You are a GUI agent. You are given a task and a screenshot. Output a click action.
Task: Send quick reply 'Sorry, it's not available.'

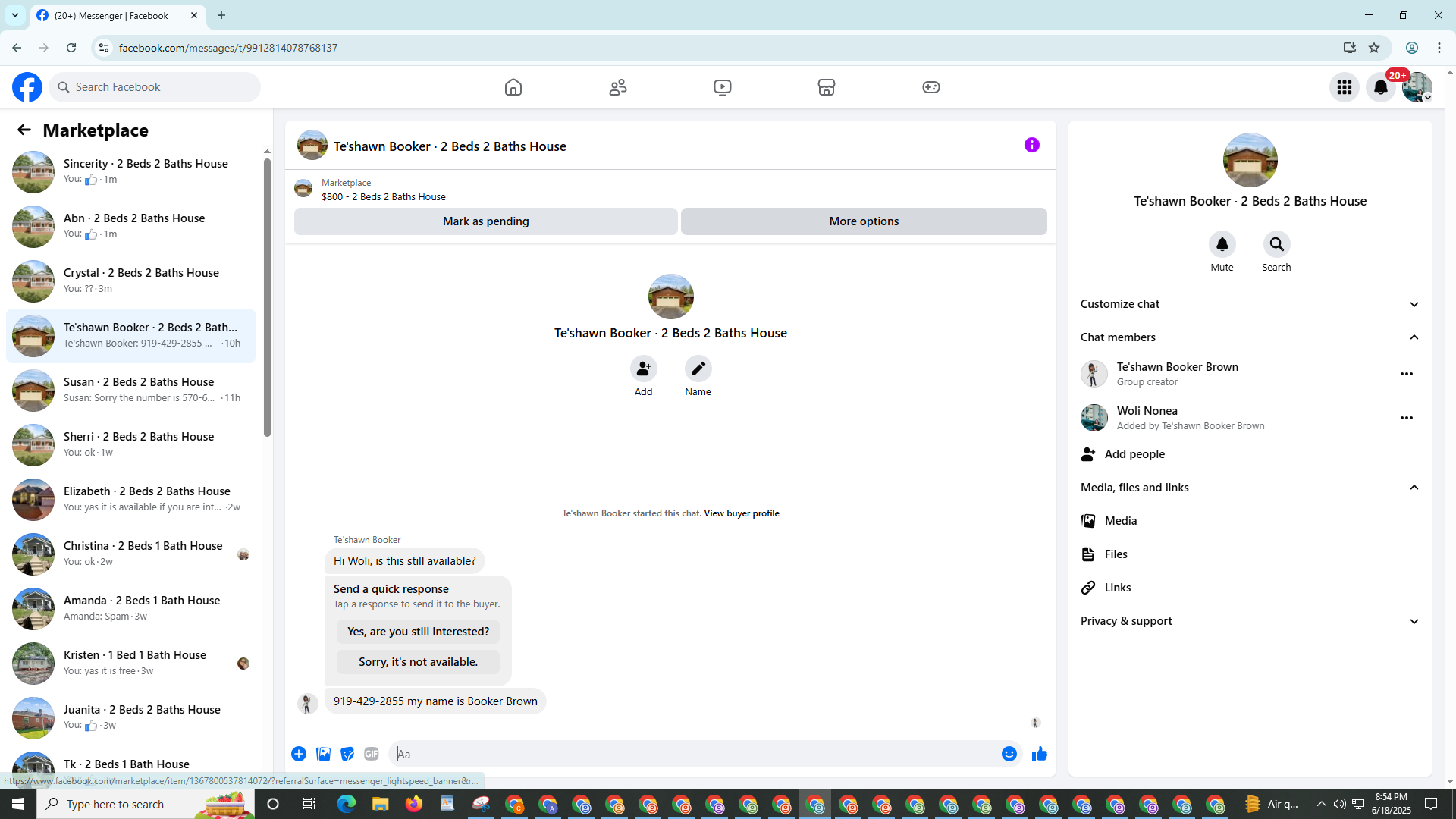click(418, 662)
